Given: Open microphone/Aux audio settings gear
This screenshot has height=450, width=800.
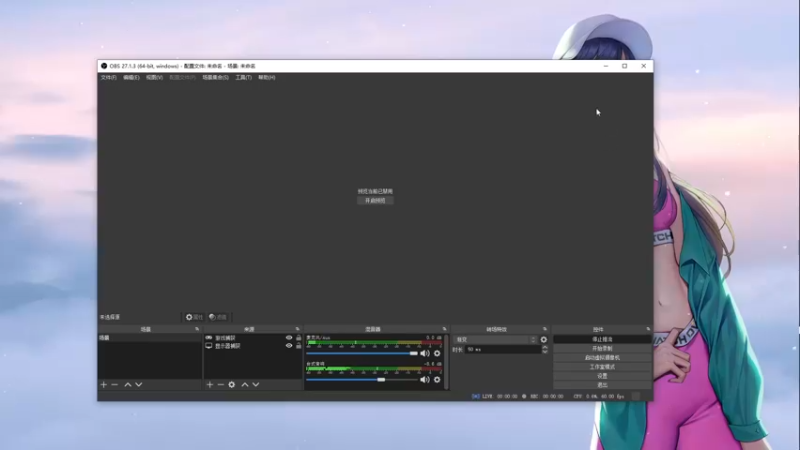Looking at the screenshot, I should tap(437, 353).
